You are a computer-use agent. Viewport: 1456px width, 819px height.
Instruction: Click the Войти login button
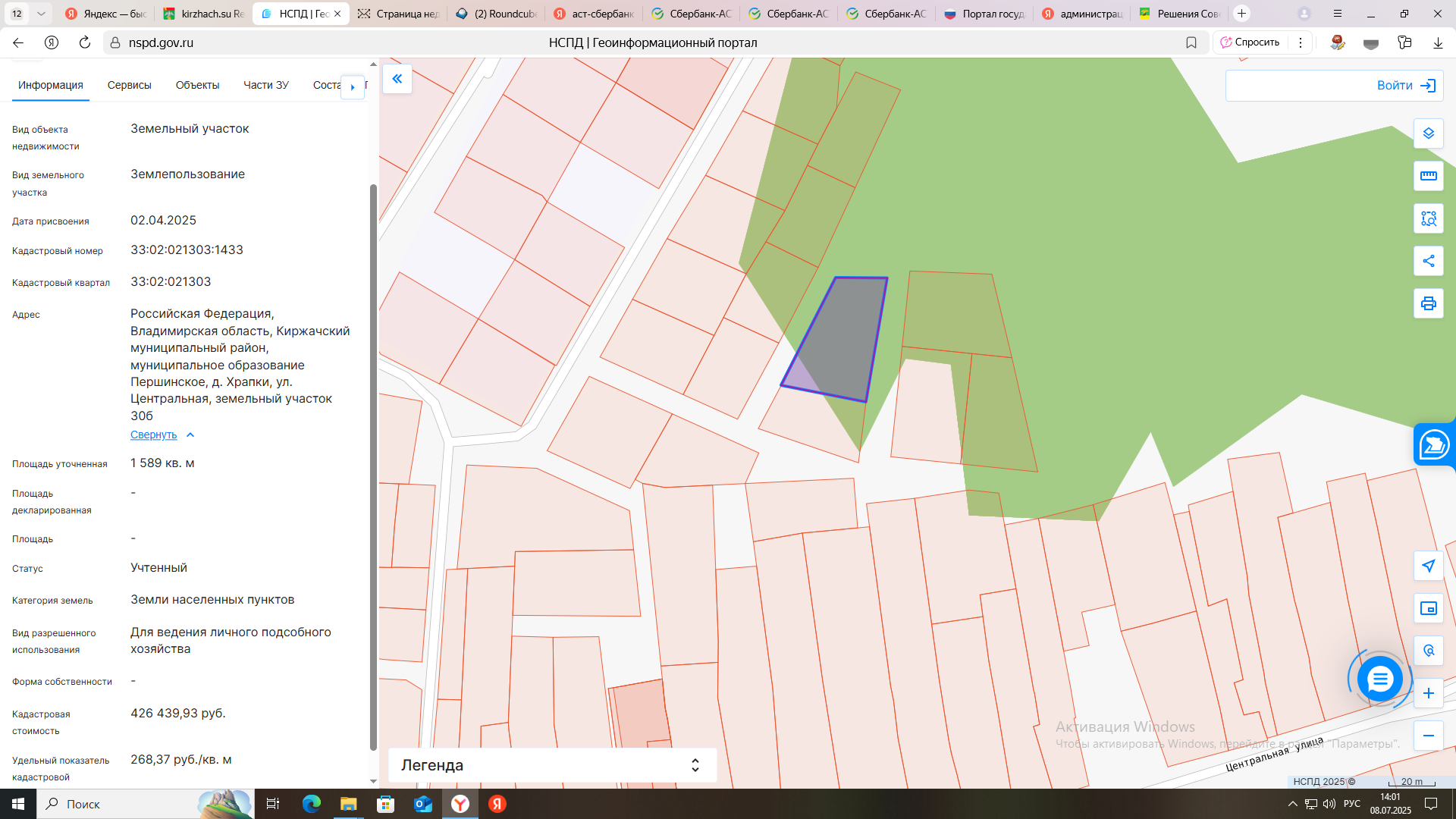pyautogui.click(x=1405, y=86)
